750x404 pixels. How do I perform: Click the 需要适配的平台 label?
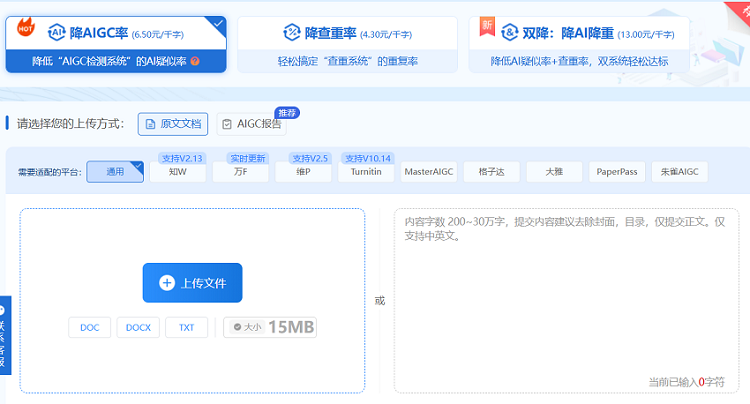[50, 172]
